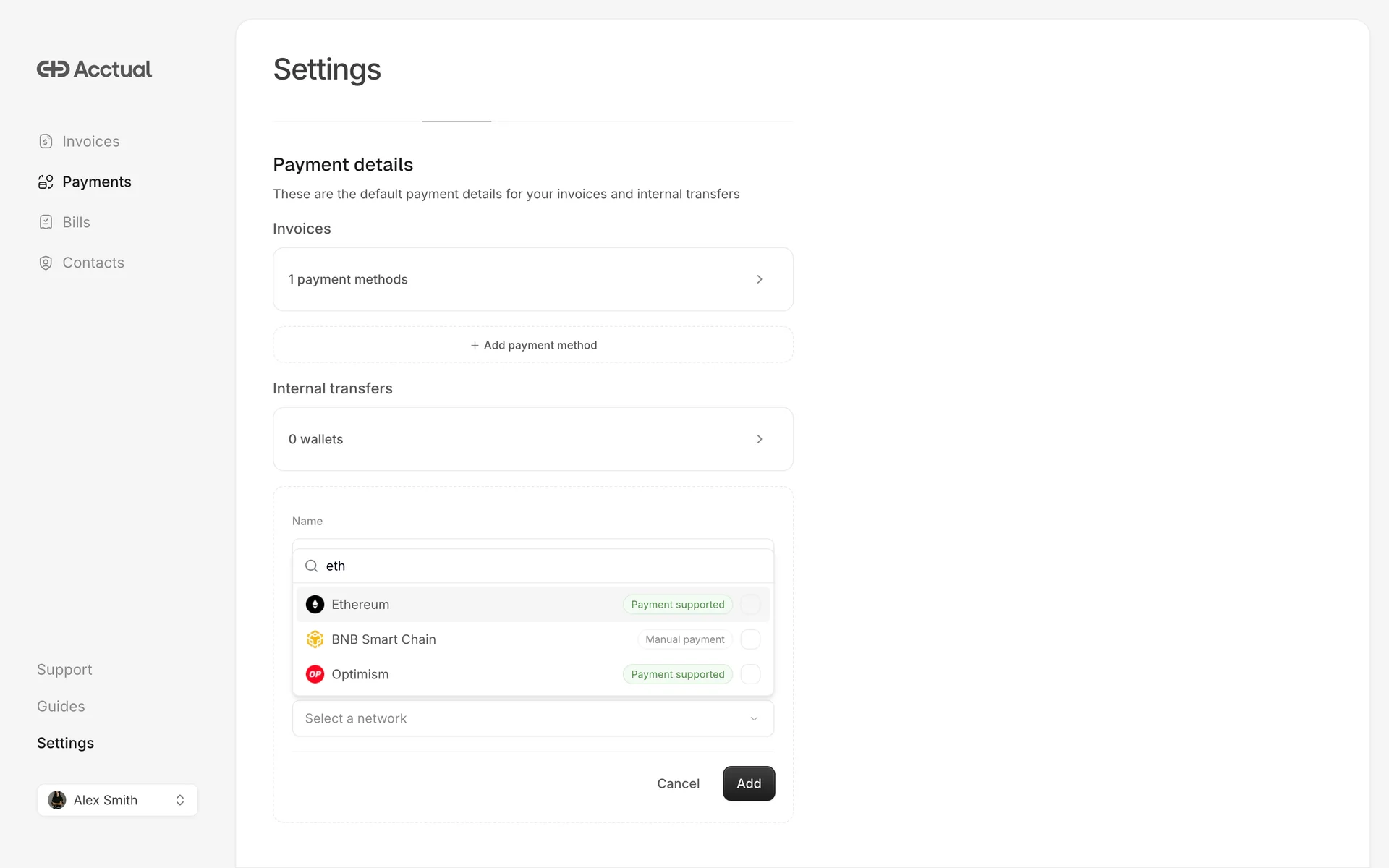Image resolution: width=1389 pixels, height=868 pixels.
Task: Check the Optimism network checkbox
Action: point(750,674)
